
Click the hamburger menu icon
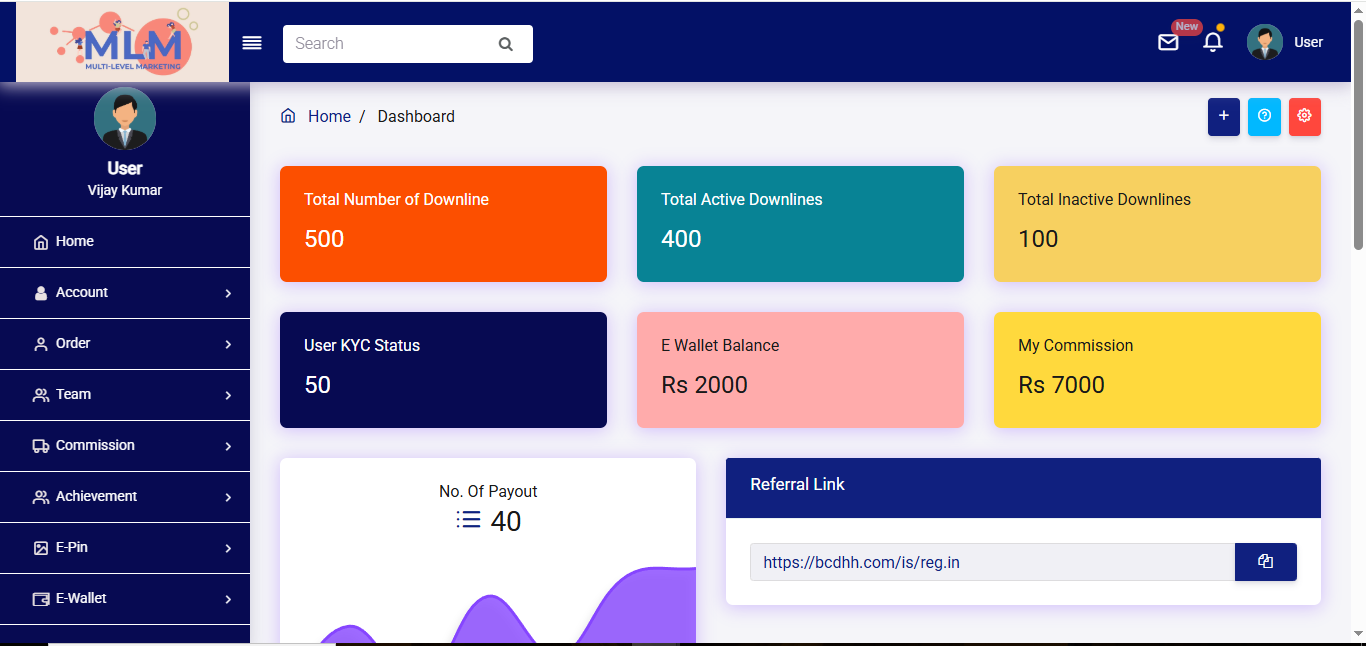[x=251, y=42]
